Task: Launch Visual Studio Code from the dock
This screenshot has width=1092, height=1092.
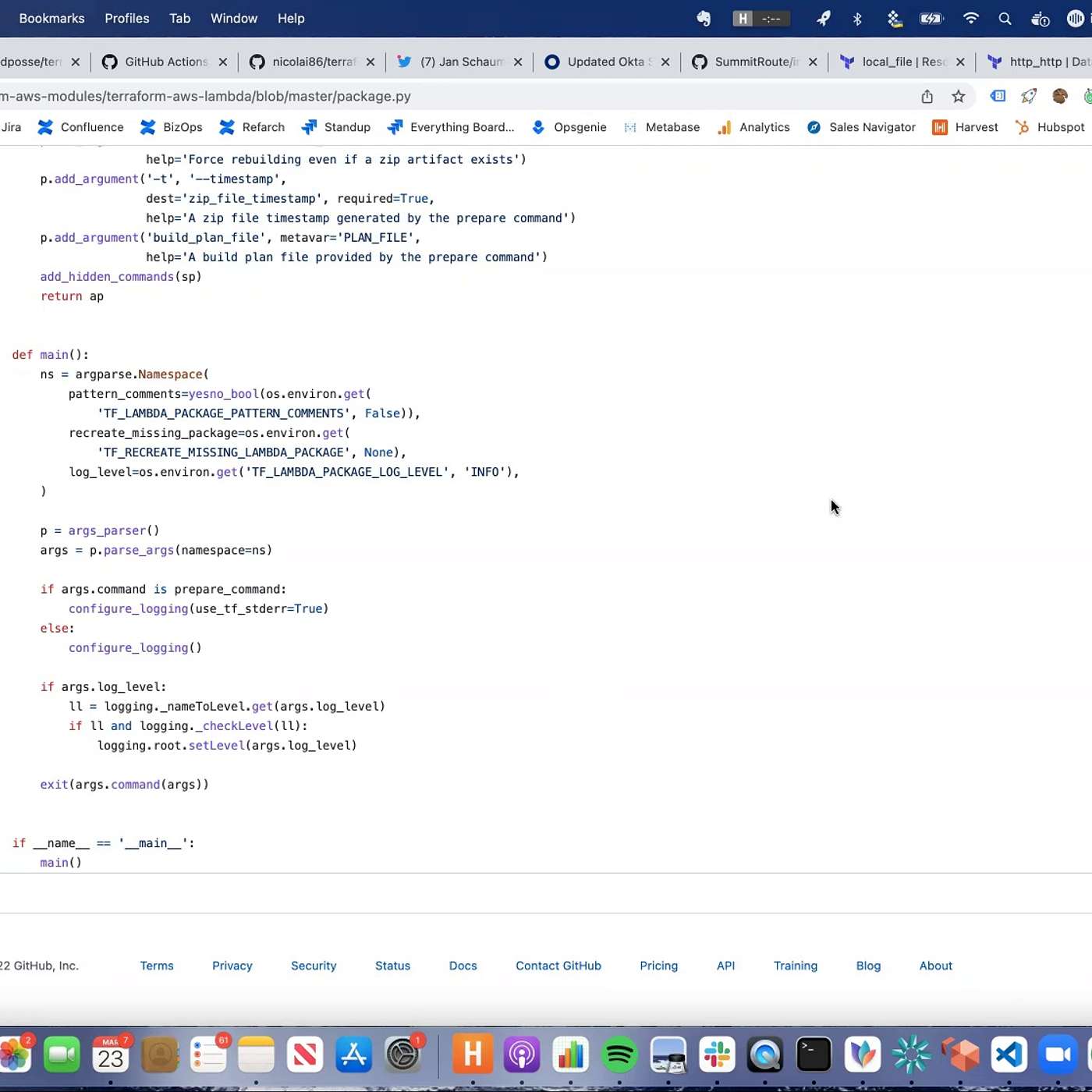Action: point(1009,1055)
